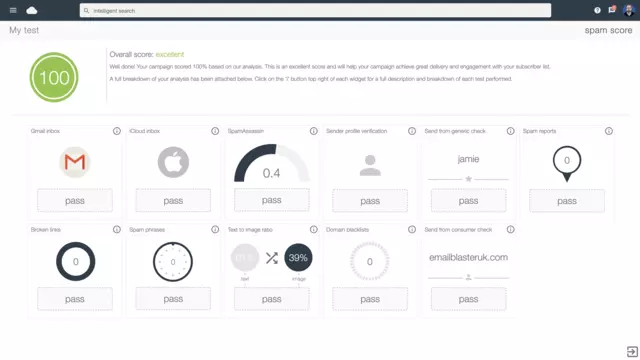Click the Broken links info icon
640x360 pixels.
[x=117, y=229]
